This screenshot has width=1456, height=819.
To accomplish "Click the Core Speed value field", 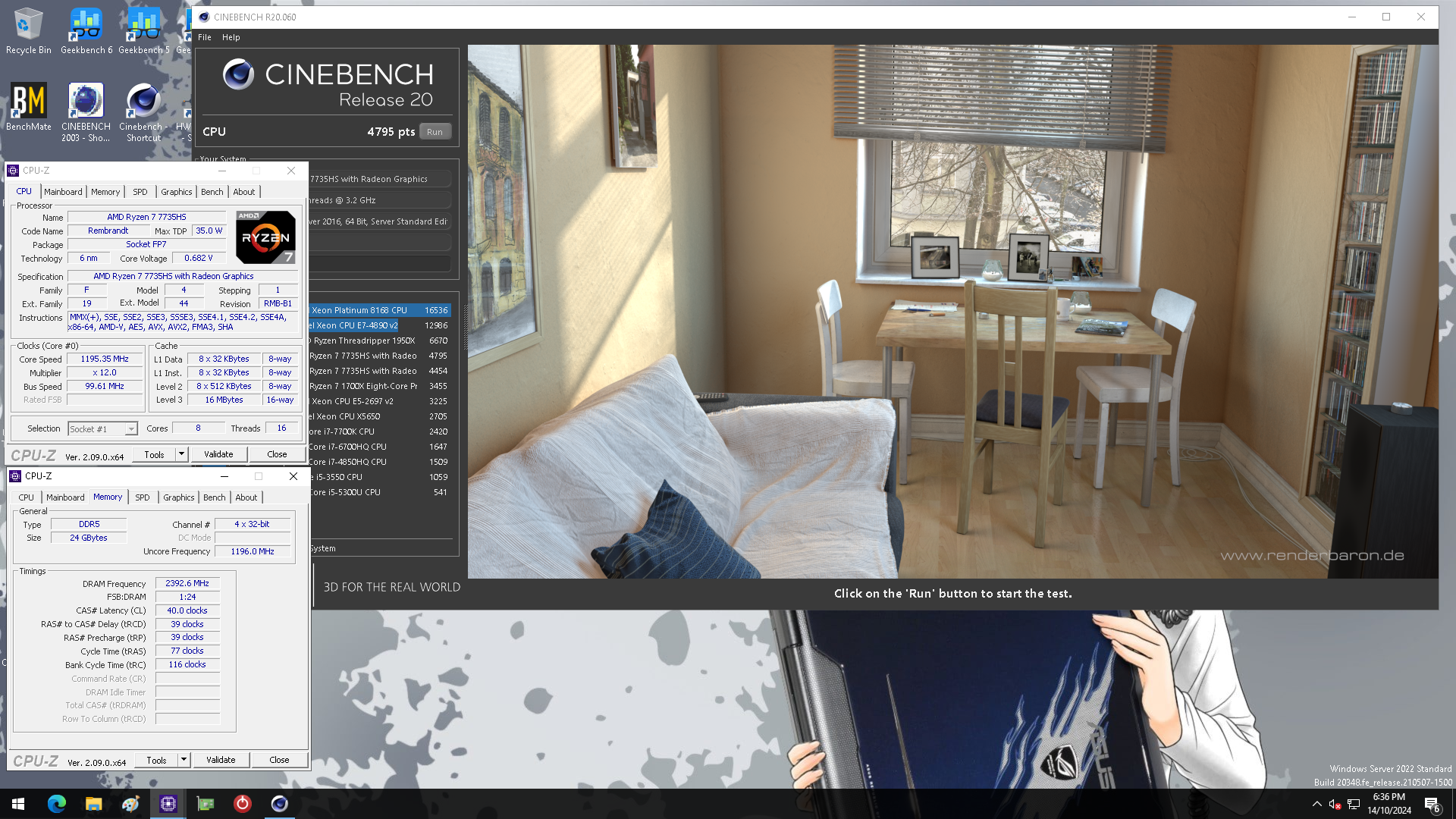I will pos(105,359).
